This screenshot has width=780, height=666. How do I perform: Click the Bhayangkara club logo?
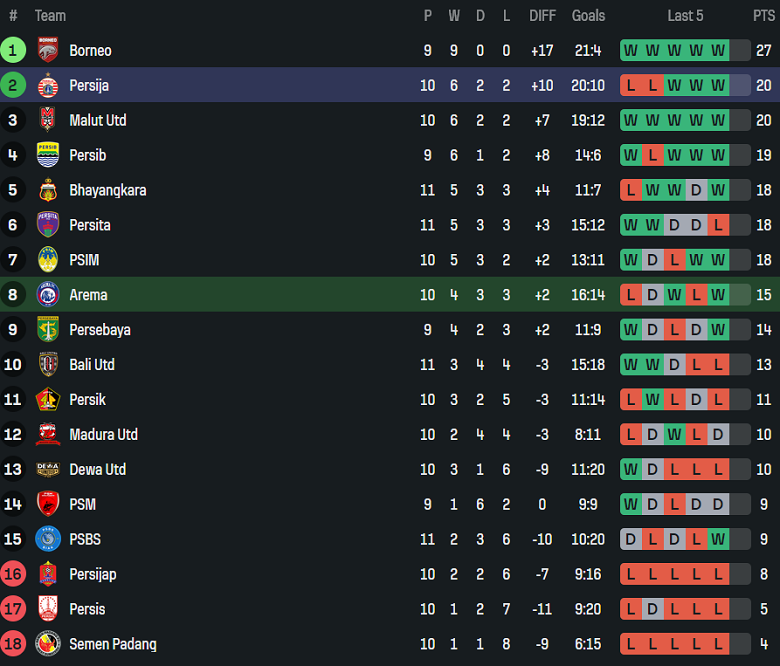(x=48, y=190)
